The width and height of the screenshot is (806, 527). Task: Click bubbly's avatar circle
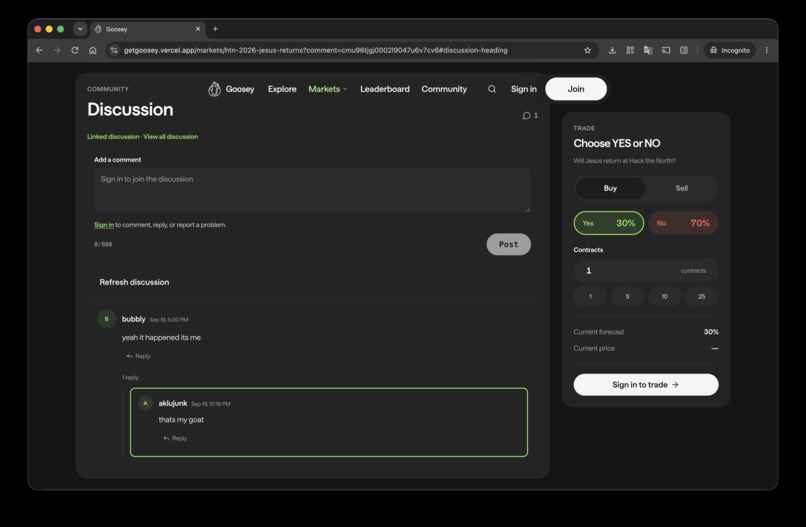[x=106, y=319]
